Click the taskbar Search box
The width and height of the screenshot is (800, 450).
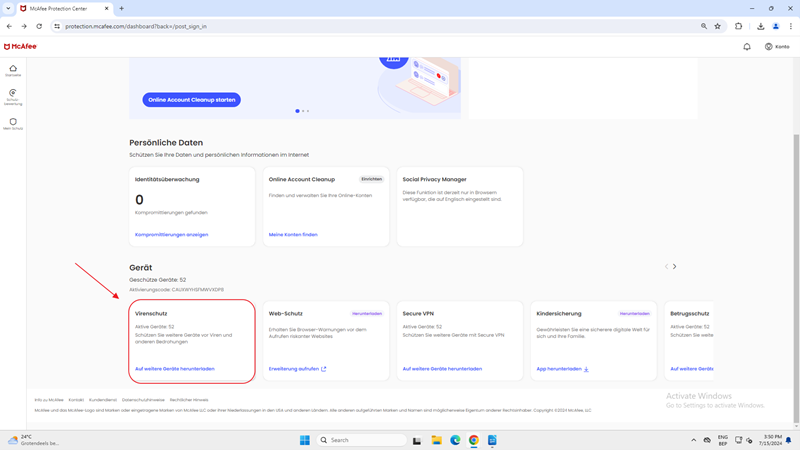tap(361, 440)
